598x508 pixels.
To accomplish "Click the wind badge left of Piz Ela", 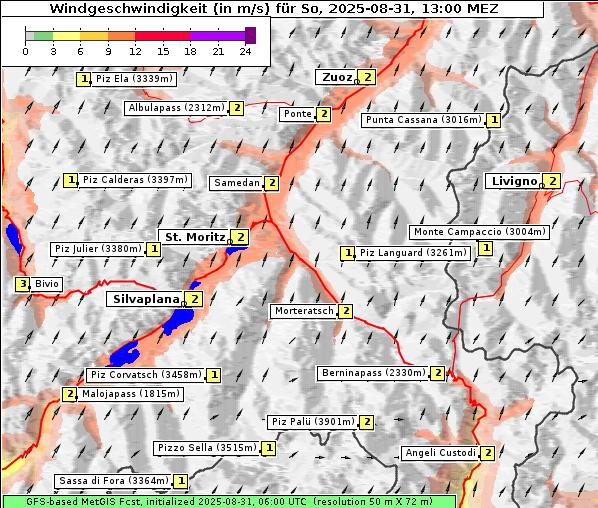I will tap(84, 79).
